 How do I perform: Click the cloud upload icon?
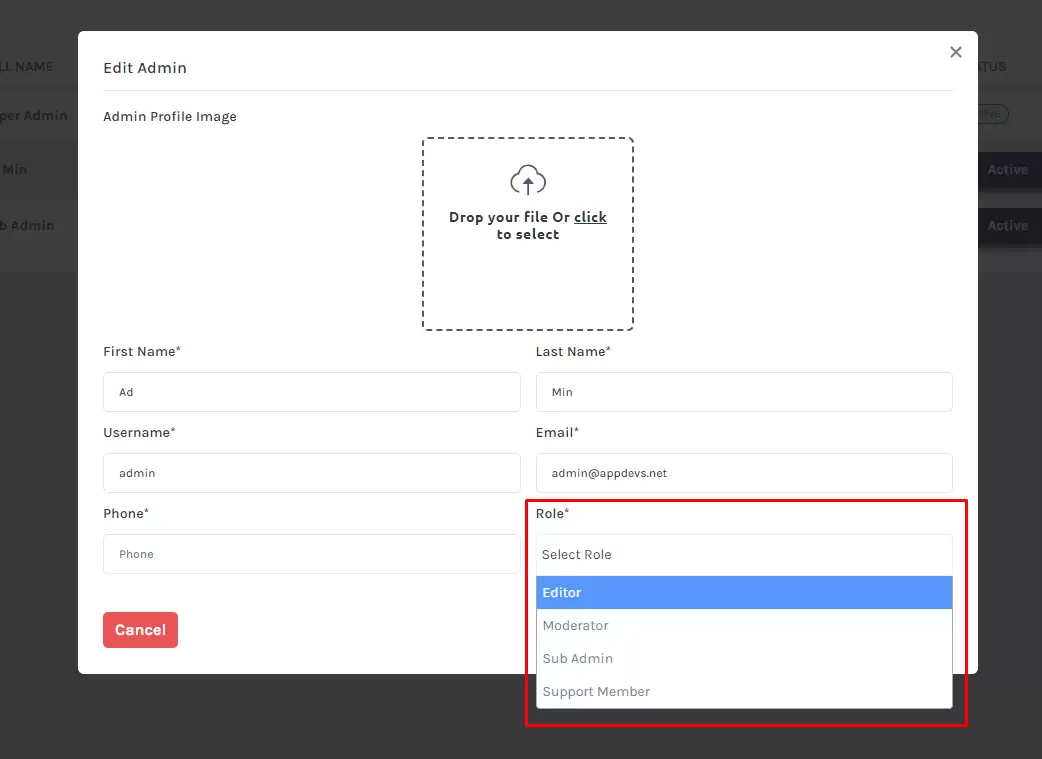pyautogui.click(x=528, y=179)
